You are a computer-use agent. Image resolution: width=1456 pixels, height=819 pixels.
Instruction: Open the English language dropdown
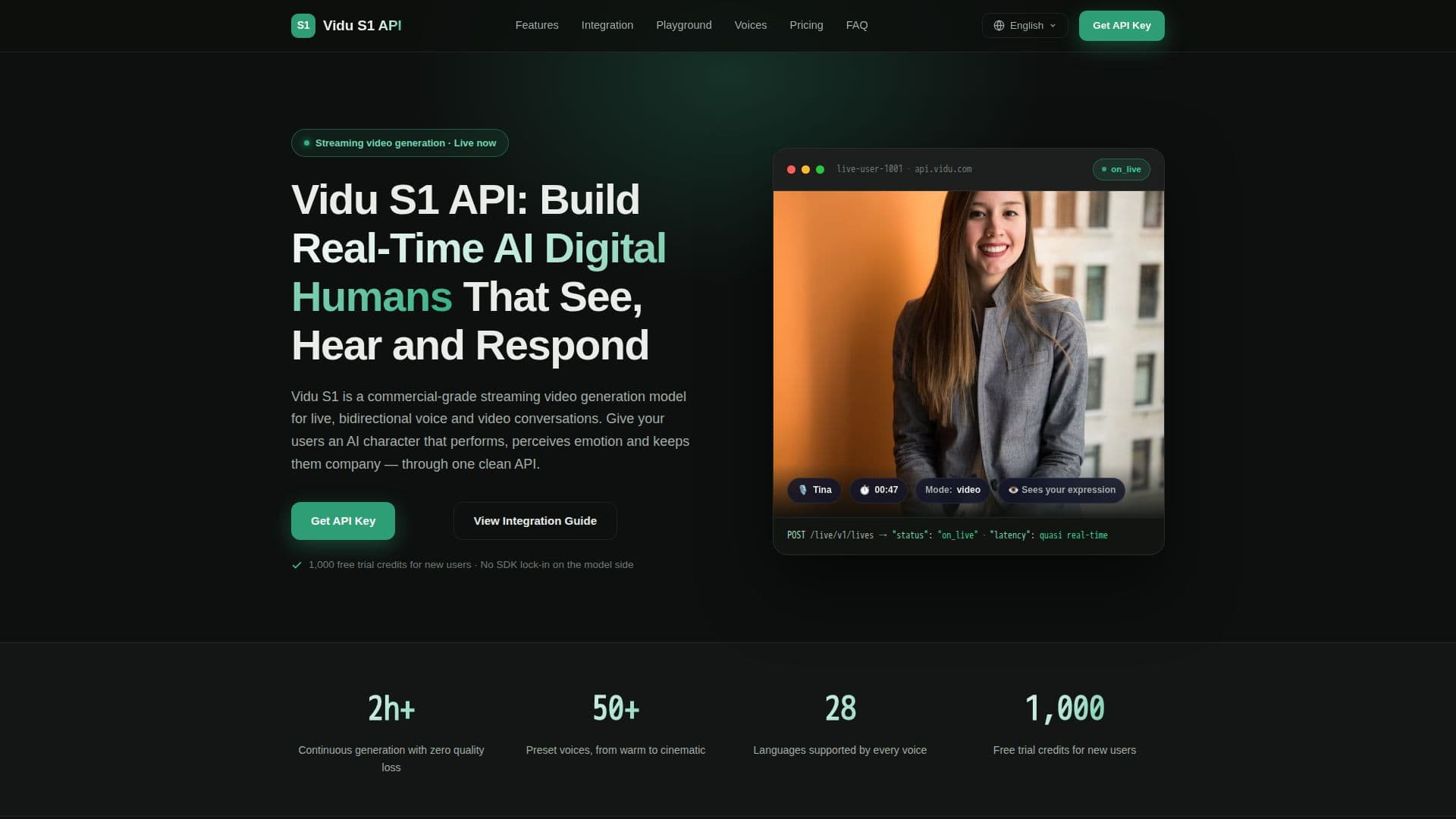tap(1025, 26)
